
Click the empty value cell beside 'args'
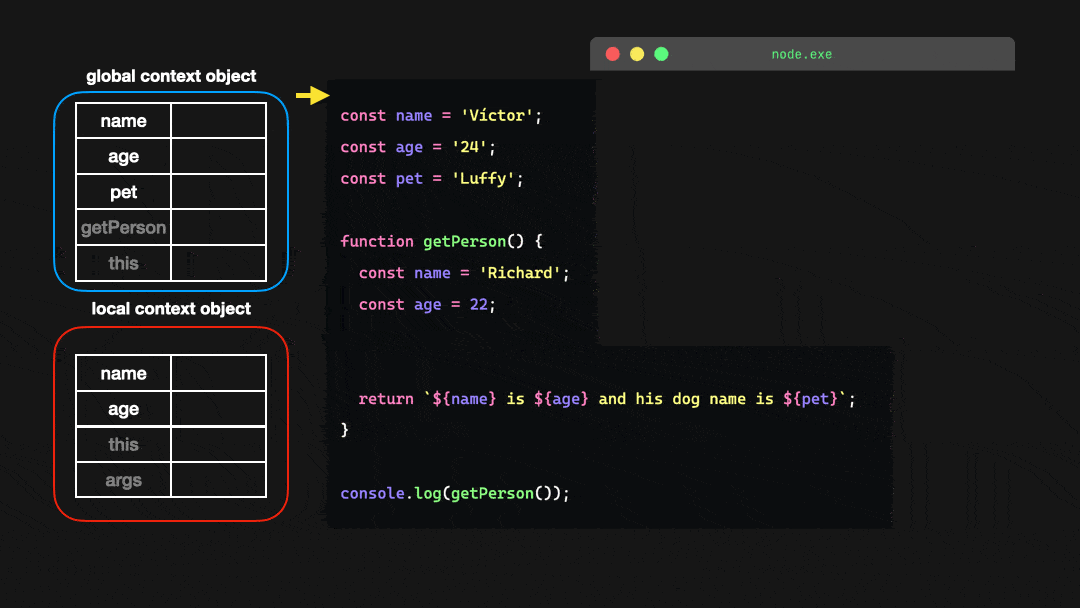click(x=218, y=480)
